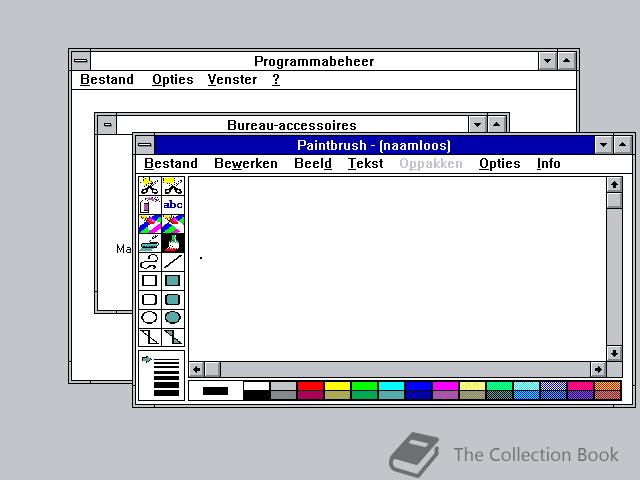The width and height of the screenshot is (640, 480).
Task: Pick the bright yellow palette color
Action: click(x=338, y=386)
